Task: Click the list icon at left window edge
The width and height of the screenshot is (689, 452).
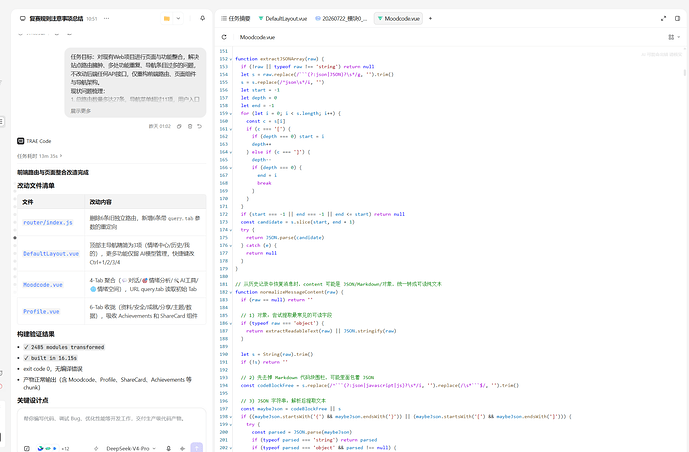Action: tap(2, 121)
